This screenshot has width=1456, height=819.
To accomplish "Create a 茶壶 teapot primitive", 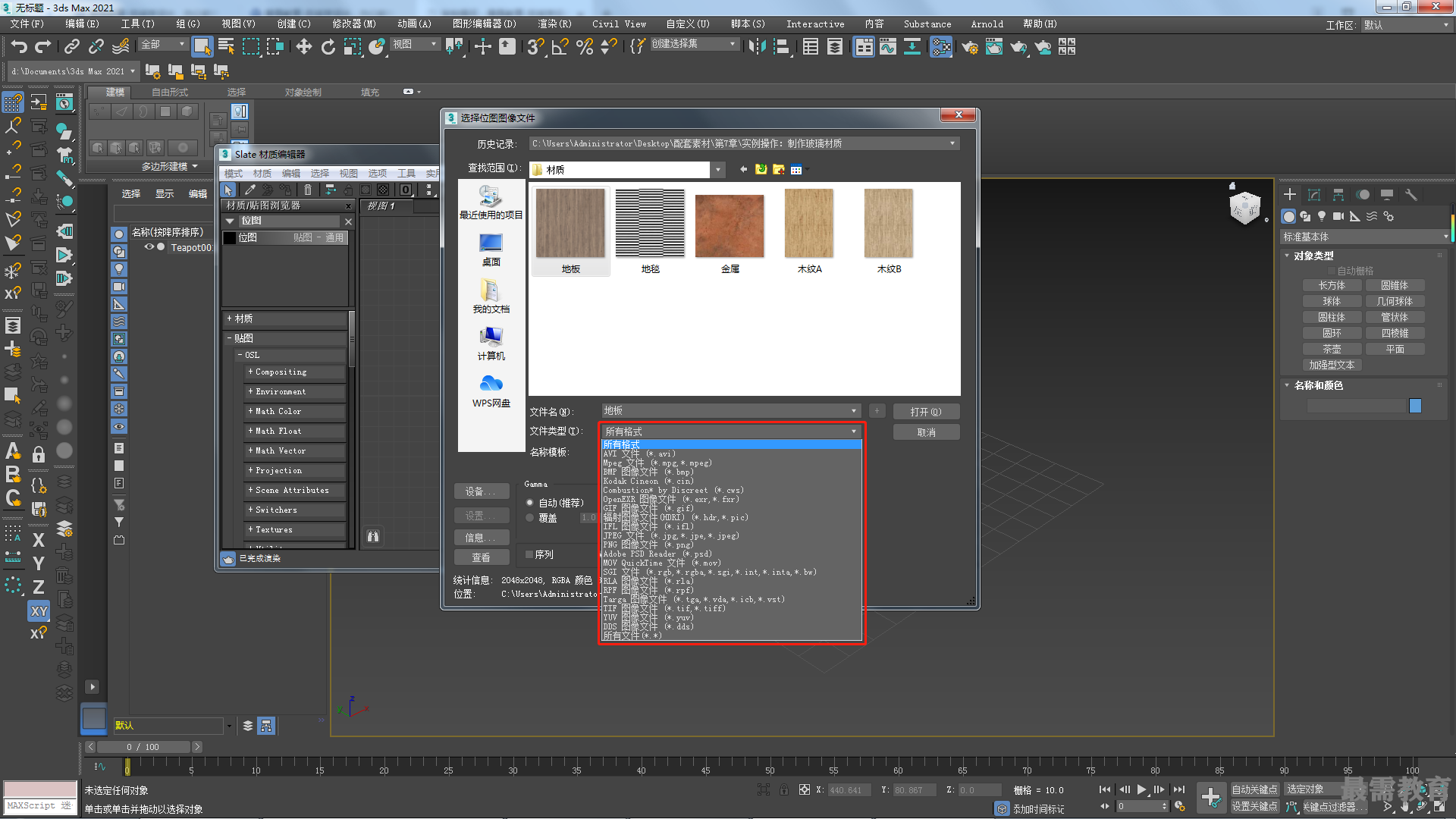I will (1332, 349).
